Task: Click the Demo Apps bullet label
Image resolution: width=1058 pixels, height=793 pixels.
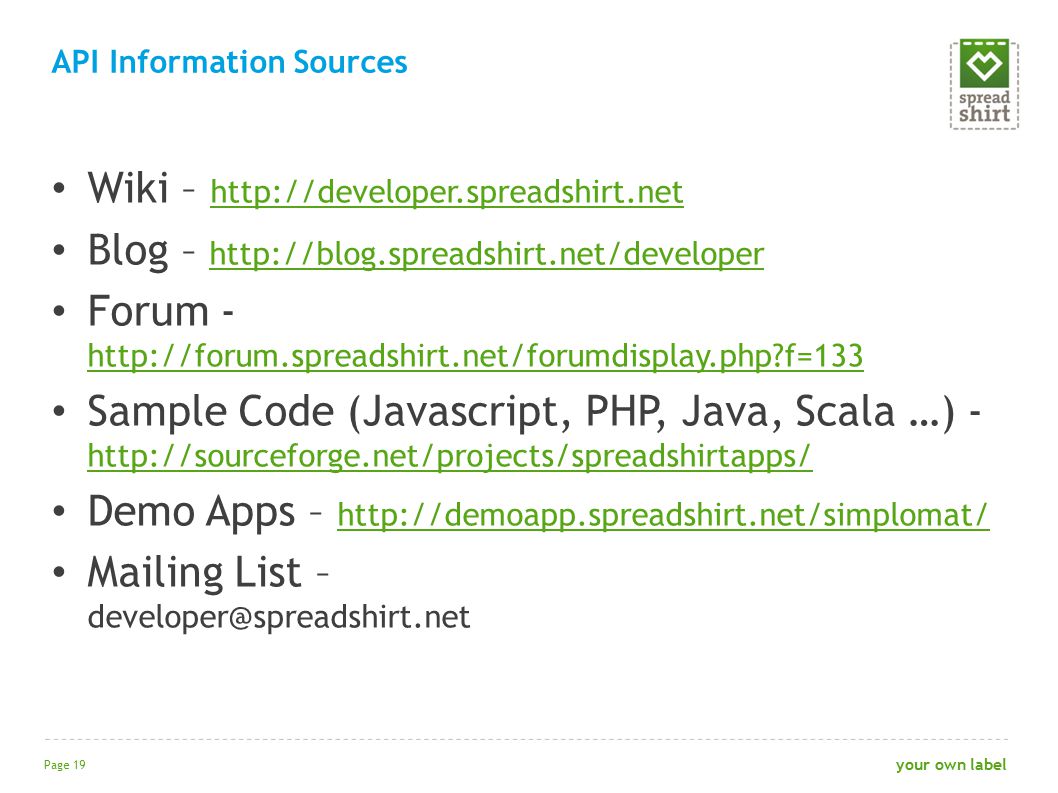Action: [x=192, y=512]
